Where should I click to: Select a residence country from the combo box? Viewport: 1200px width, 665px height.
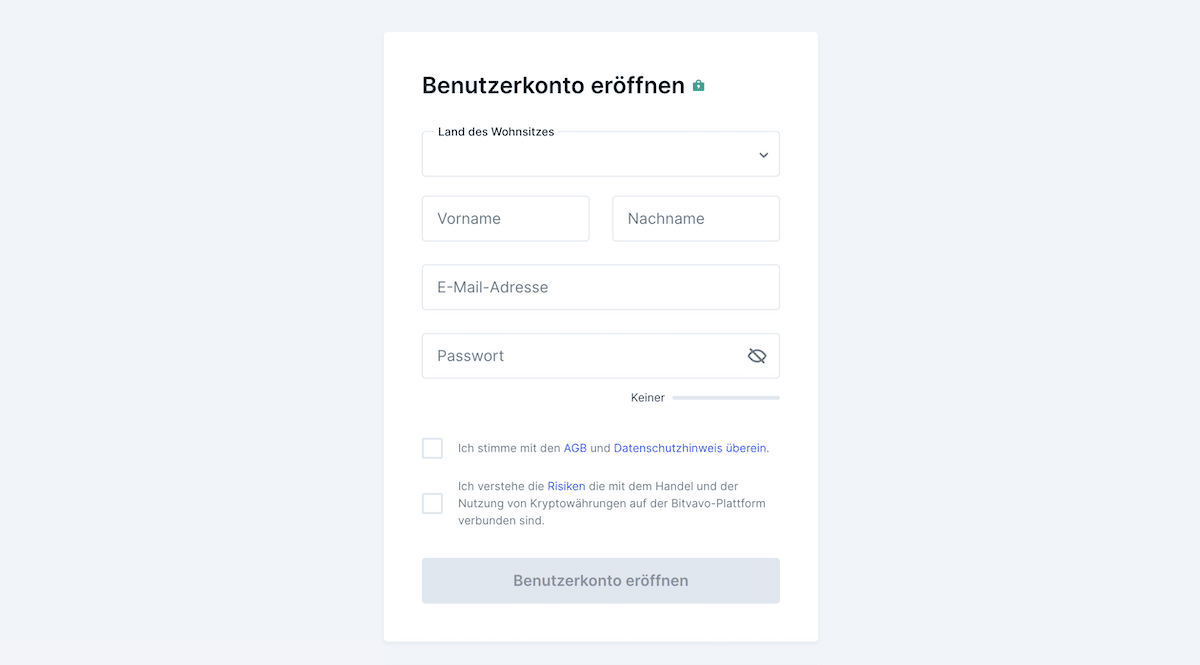tap(600, 154)
